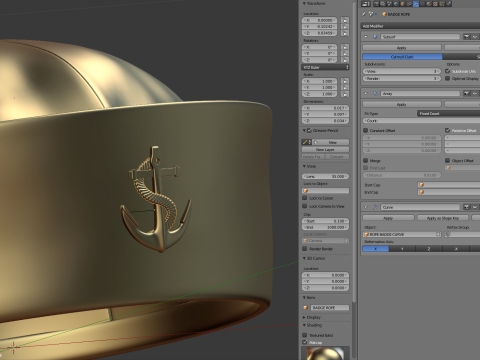Image resolution: width=480 pixels, height=360 pixels.
Task: Open the Physics properties tab icon
Action: [448, 4]
